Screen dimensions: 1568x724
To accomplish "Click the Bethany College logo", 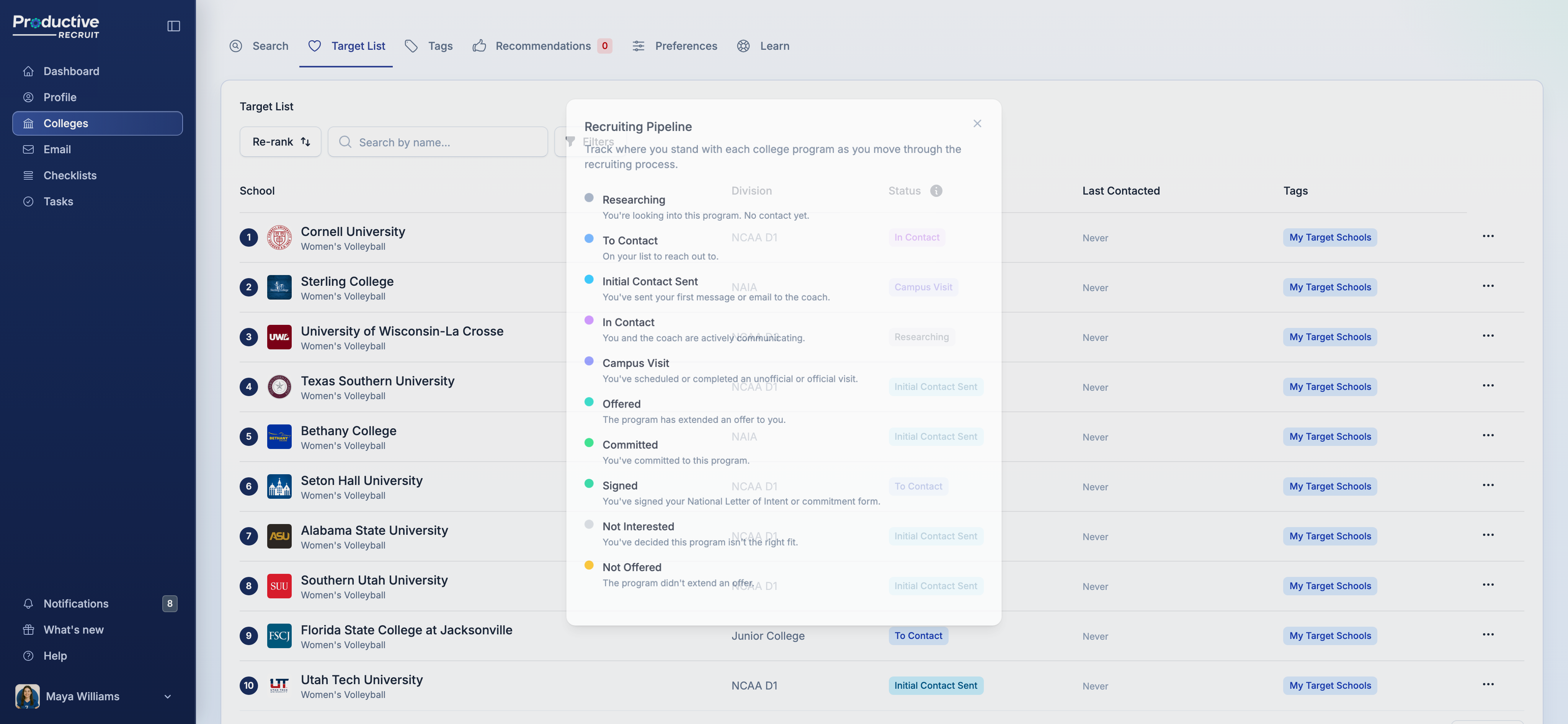I will (x=279, y=437).
